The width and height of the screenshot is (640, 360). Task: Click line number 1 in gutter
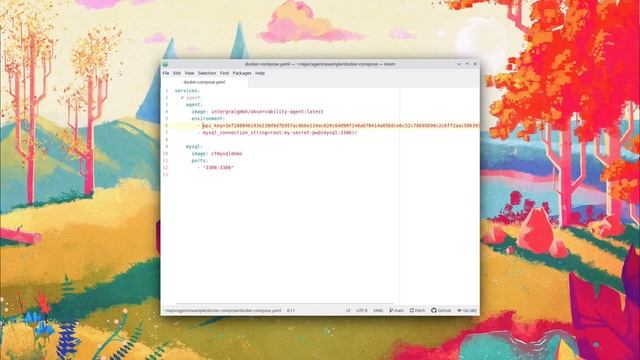tap(166, 91)
